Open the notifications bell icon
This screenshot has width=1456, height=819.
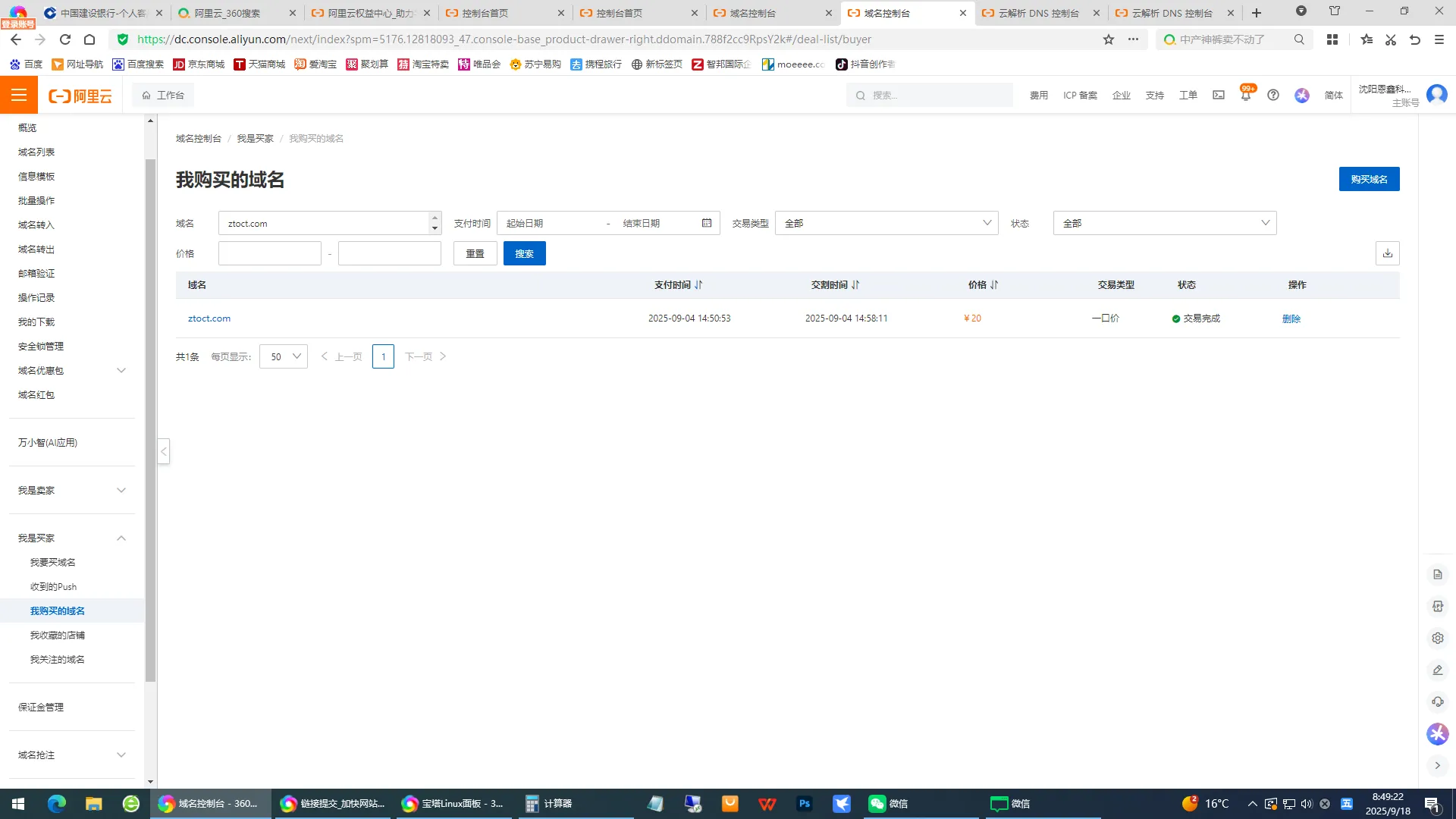tap(1245, 96)
